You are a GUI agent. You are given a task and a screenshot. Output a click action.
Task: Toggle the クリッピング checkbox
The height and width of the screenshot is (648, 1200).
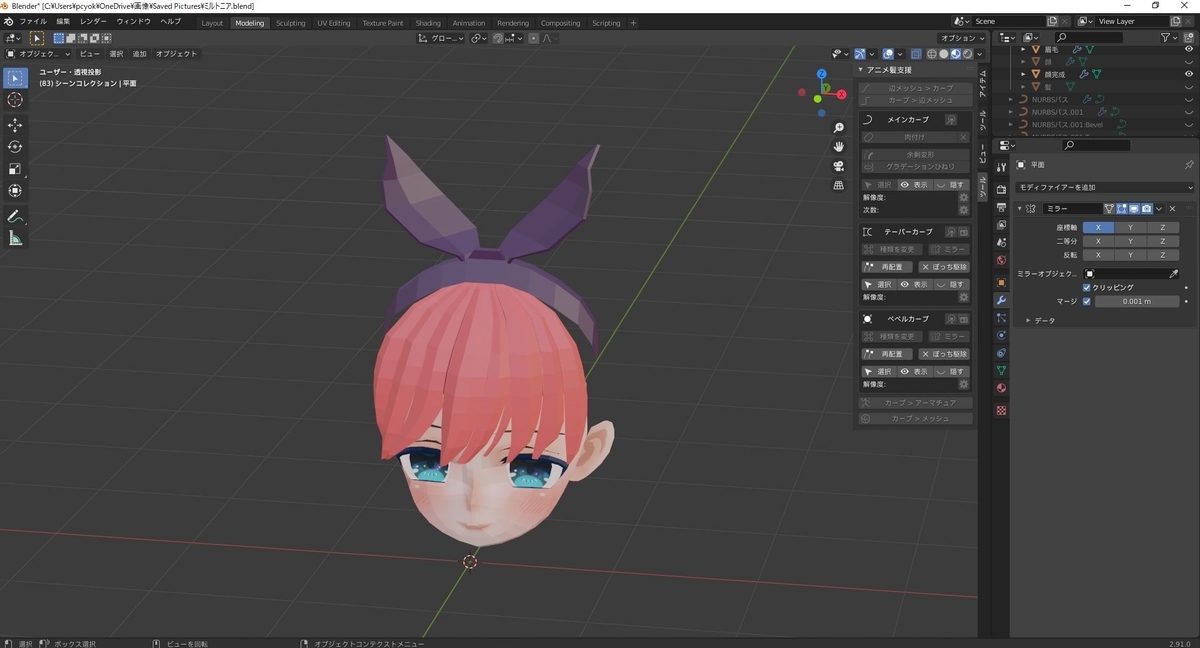tap(1087, 287)
